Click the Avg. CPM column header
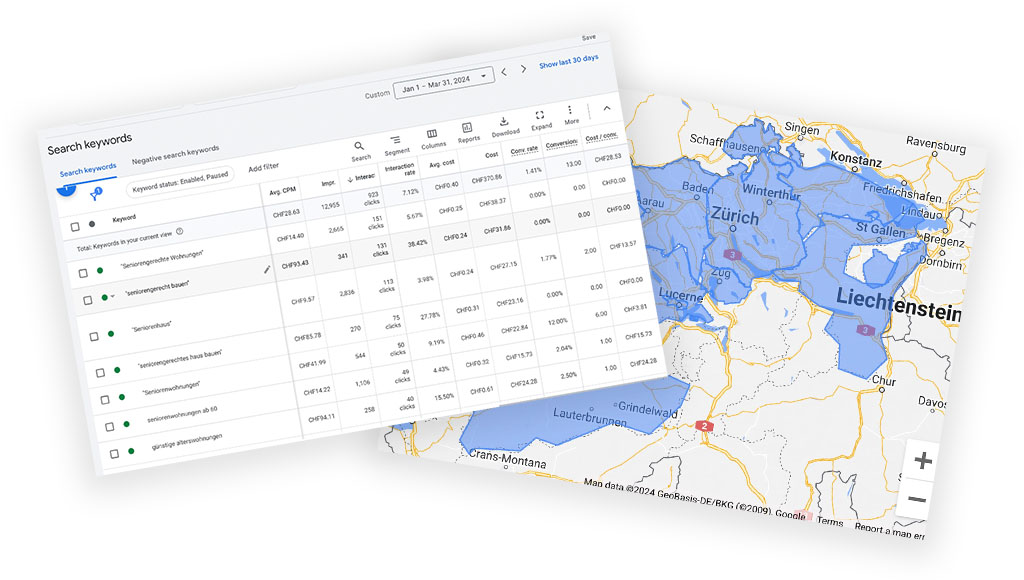This screenshot has height=580, width=1024. pyautogui.click(x=283, y=191)
